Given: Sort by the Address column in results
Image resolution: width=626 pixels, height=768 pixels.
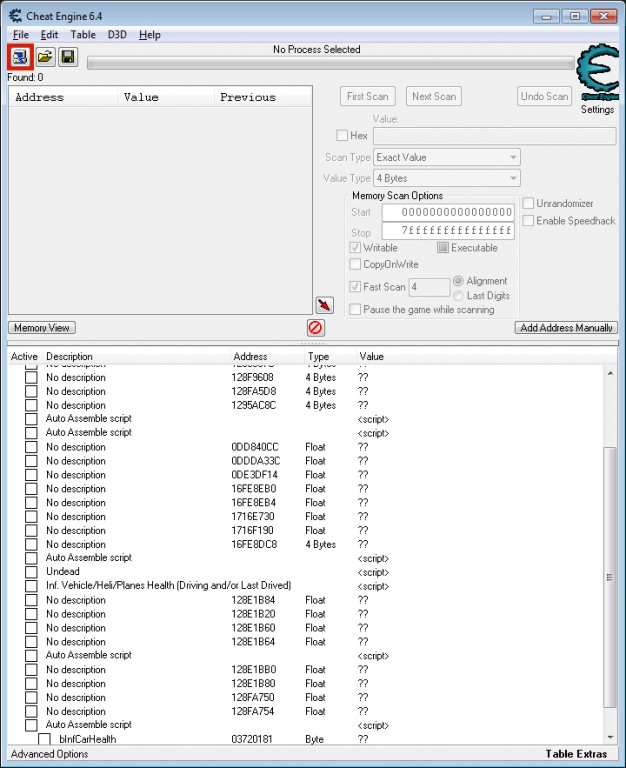Looking at the screenshot, I should click(x=63, y=97).
